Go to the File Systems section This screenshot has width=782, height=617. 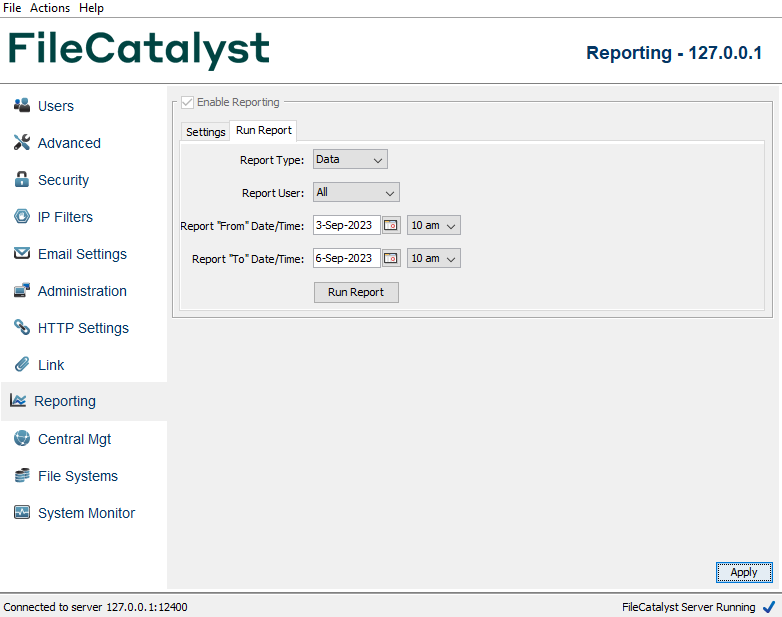(78, 476)
